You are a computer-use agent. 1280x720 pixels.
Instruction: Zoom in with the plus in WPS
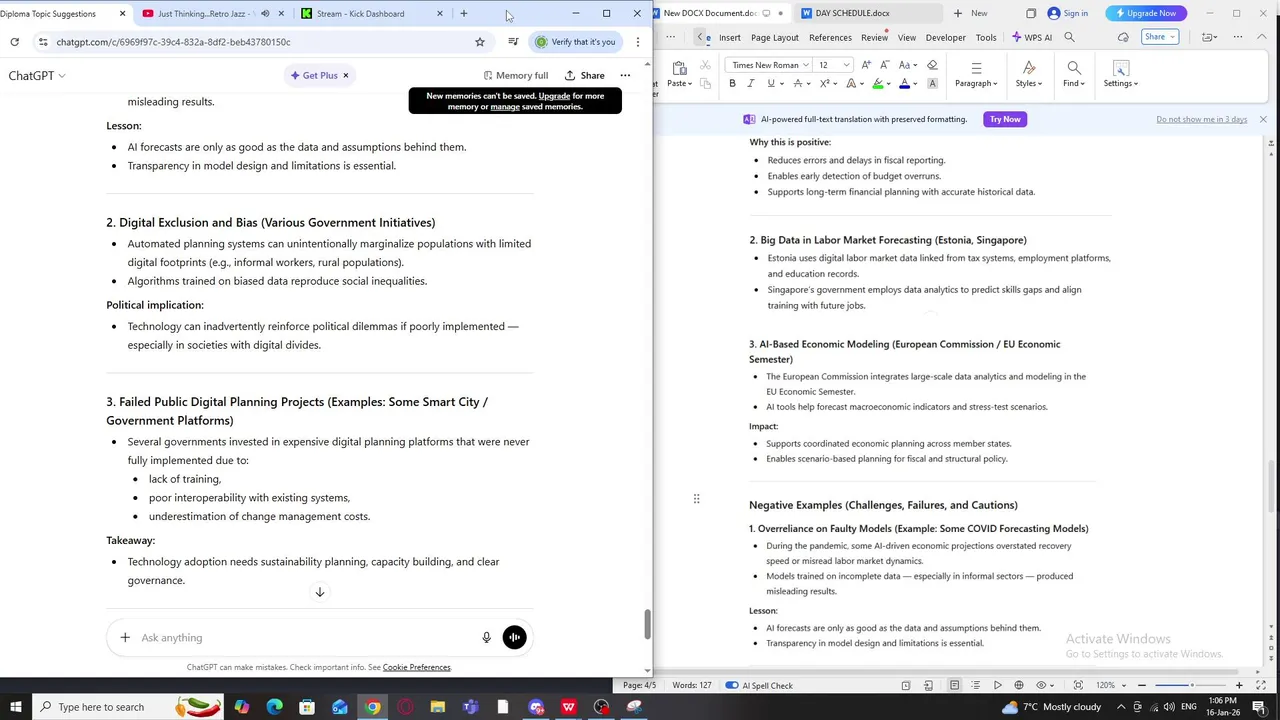[1239, 685]
